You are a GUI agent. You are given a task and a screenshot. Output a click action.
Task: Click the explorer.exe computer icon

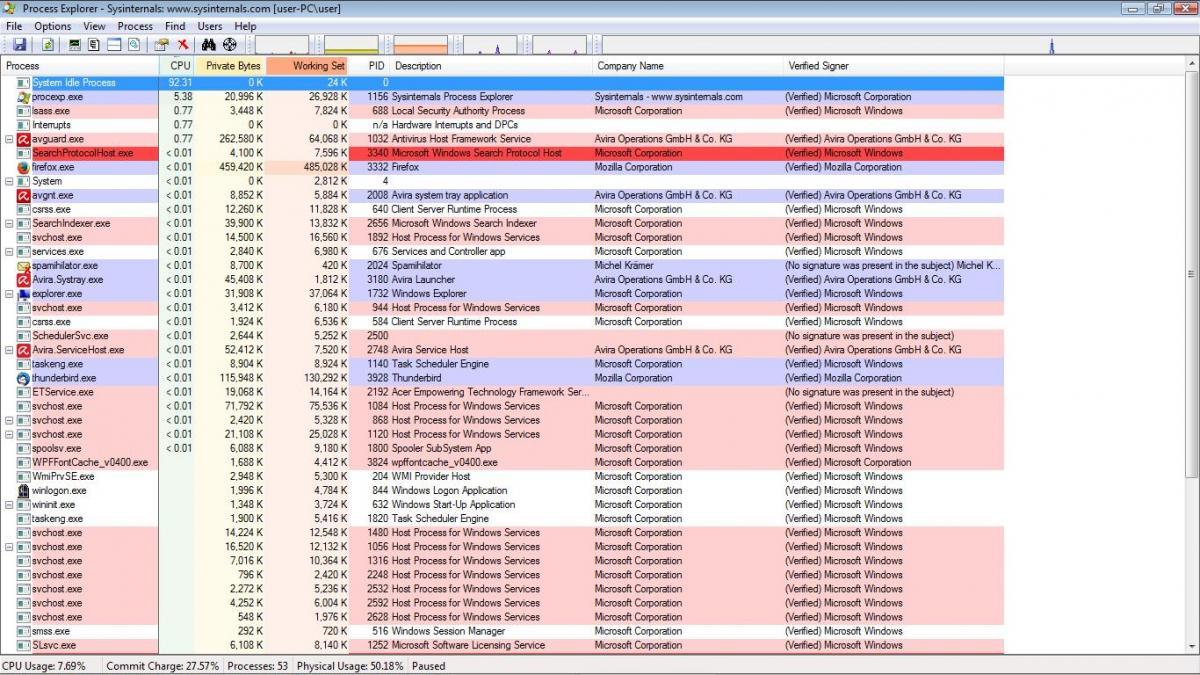(24, 294)
